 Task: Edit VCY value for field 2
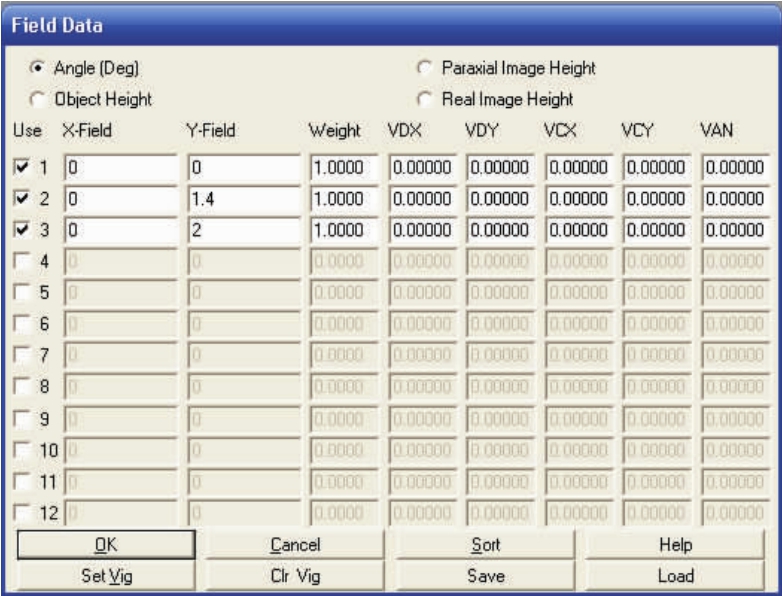pyautogui.click(x=657, y=199)
